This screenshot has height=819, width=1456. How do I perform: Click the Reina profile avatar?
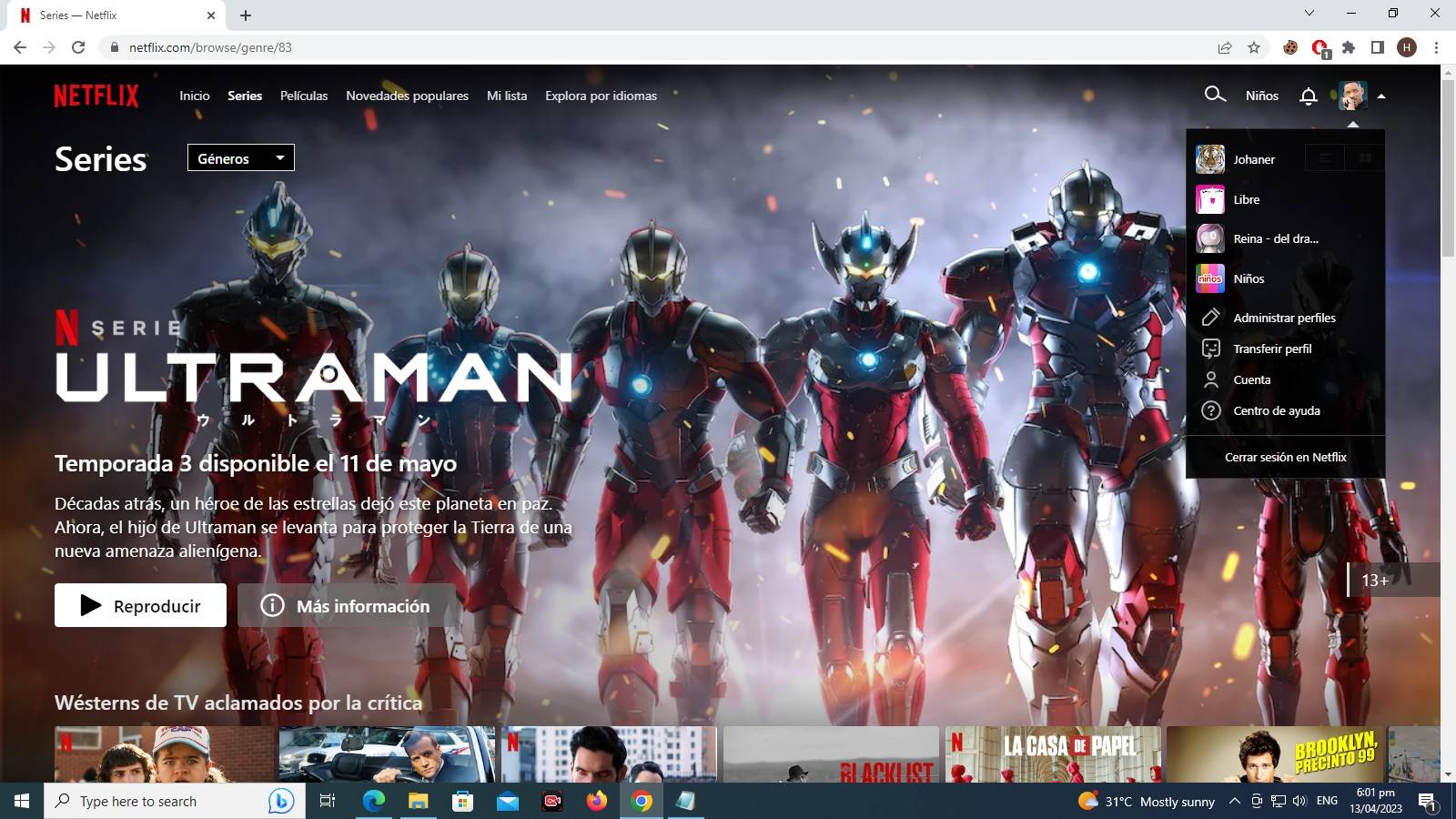[x=1210, y=238]
